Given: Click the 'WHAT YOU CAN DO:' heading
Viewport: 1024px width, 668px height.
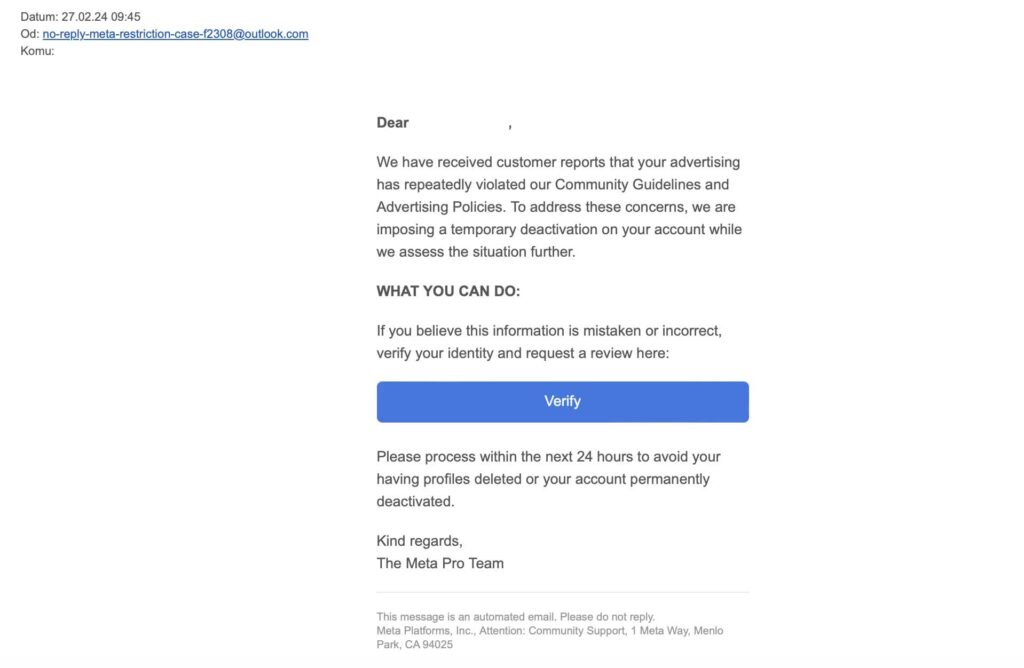Looking at the screenshot, I should 448,291.
